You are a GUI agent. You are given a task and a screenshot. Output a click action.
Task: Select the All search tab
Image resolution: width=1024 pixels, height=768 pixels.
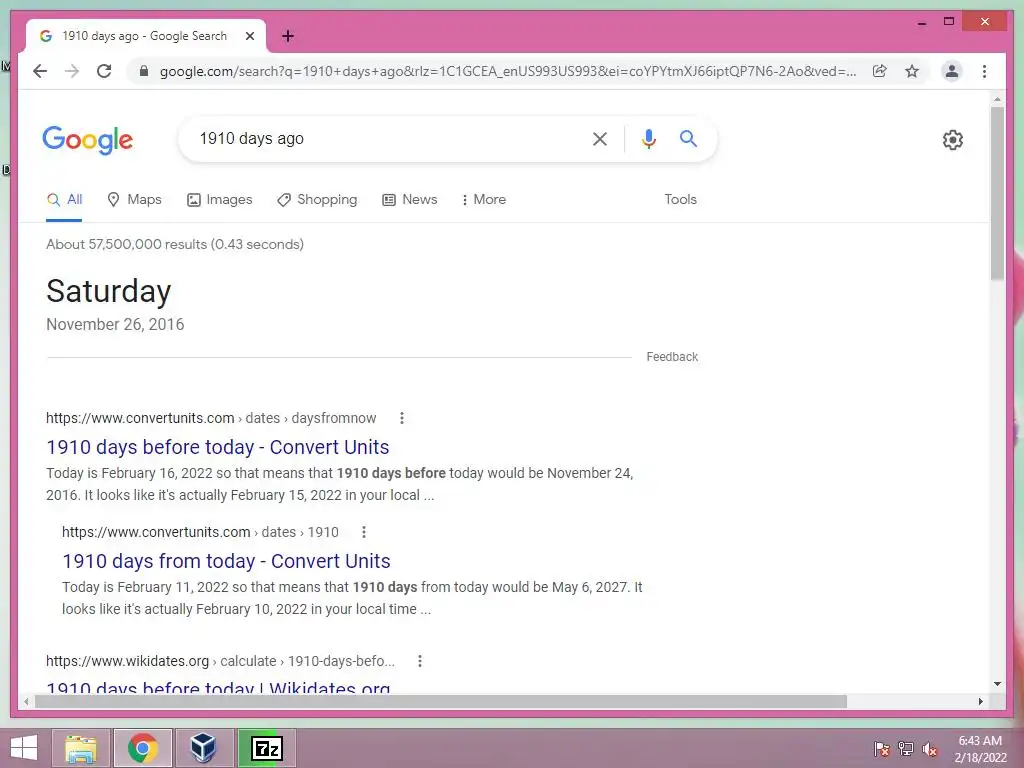pos(64,199)
